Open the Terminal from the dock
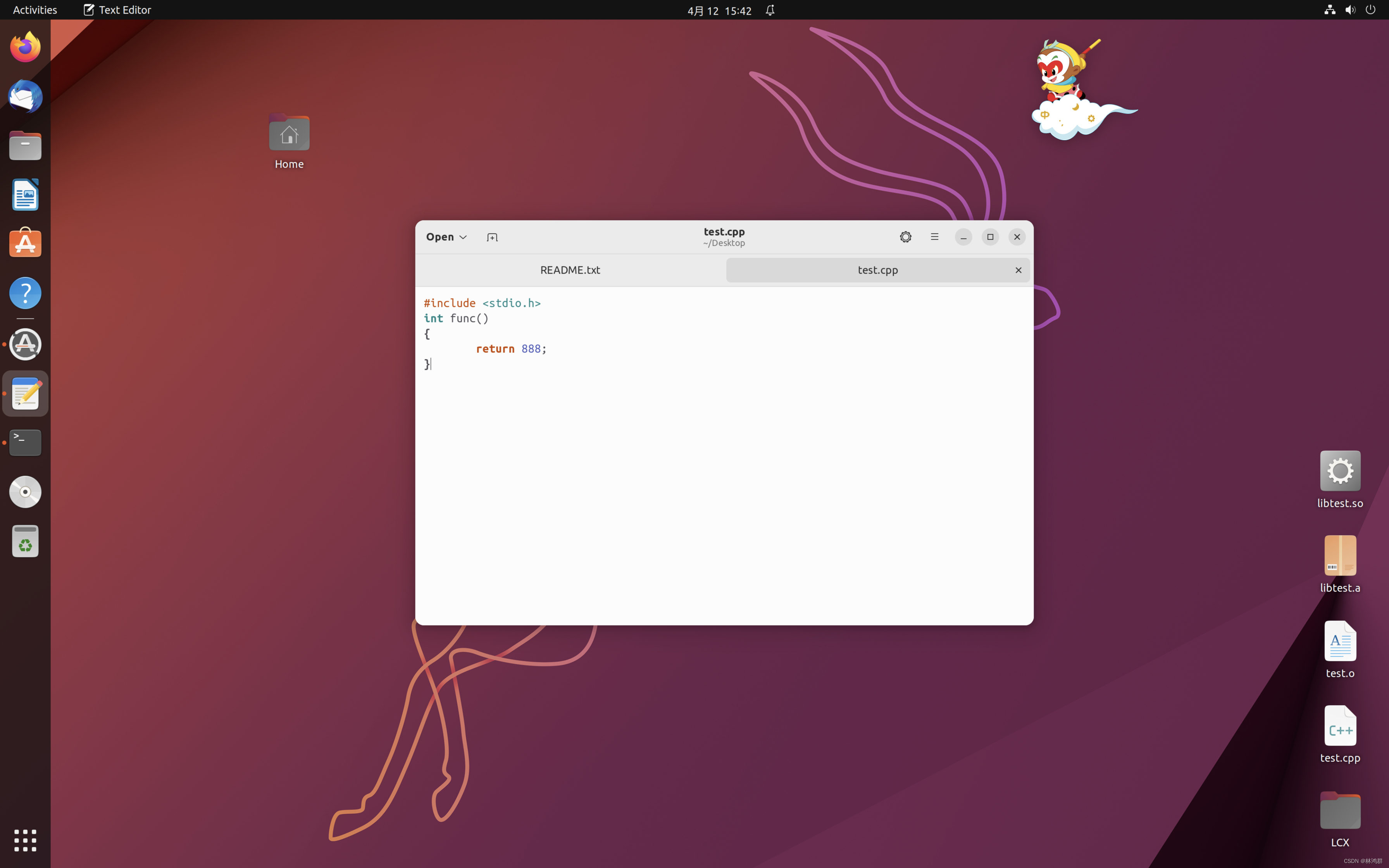1389x868 pixels. (x=25, y=443)
